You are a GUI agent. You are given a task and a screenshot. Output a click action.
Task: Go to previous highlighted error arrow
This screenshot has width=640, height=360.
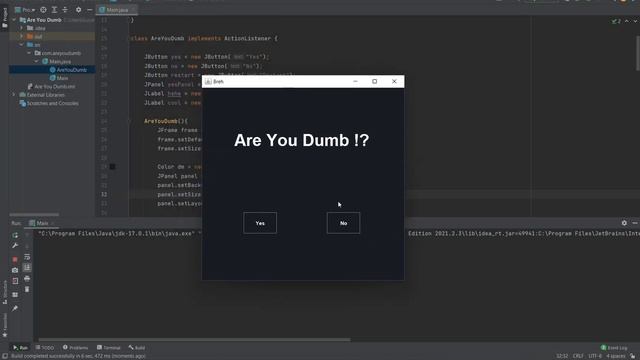627,21
